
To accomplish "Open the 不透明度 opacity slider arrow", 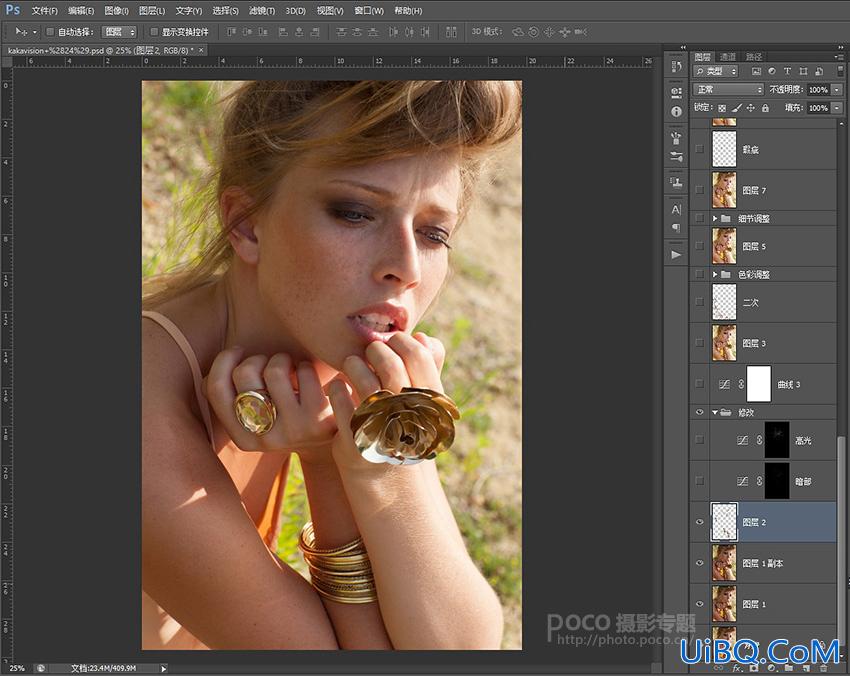I will point(838,89).
